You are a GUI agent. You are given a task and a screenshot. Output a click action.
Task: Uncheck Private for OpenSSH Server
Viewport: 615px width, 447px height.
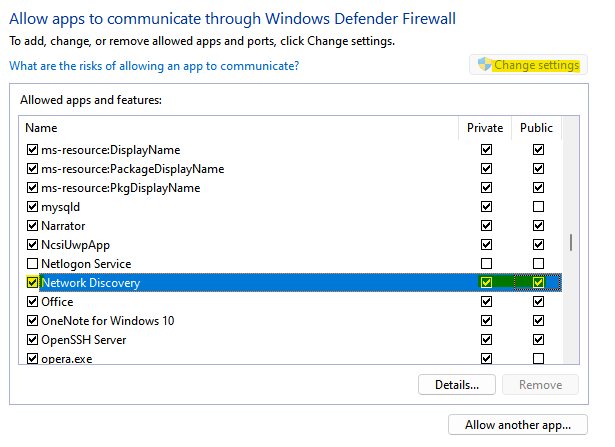(x=486, y=340)
